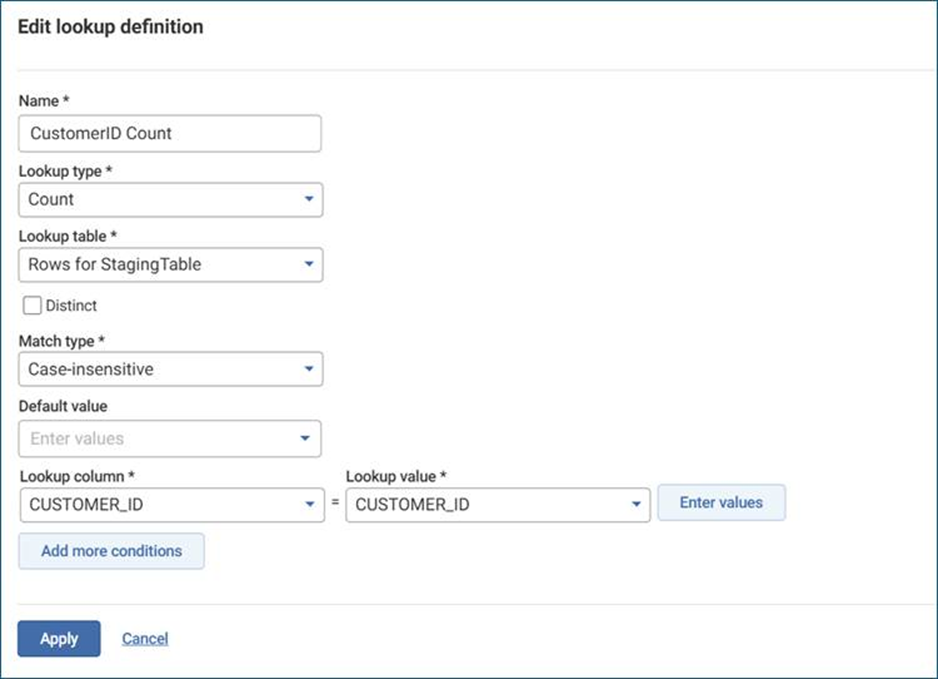The height and width of the screenshot is (679, 938).
Task: Open the Rows for StagingTable selector
Action: click(160, 265)
